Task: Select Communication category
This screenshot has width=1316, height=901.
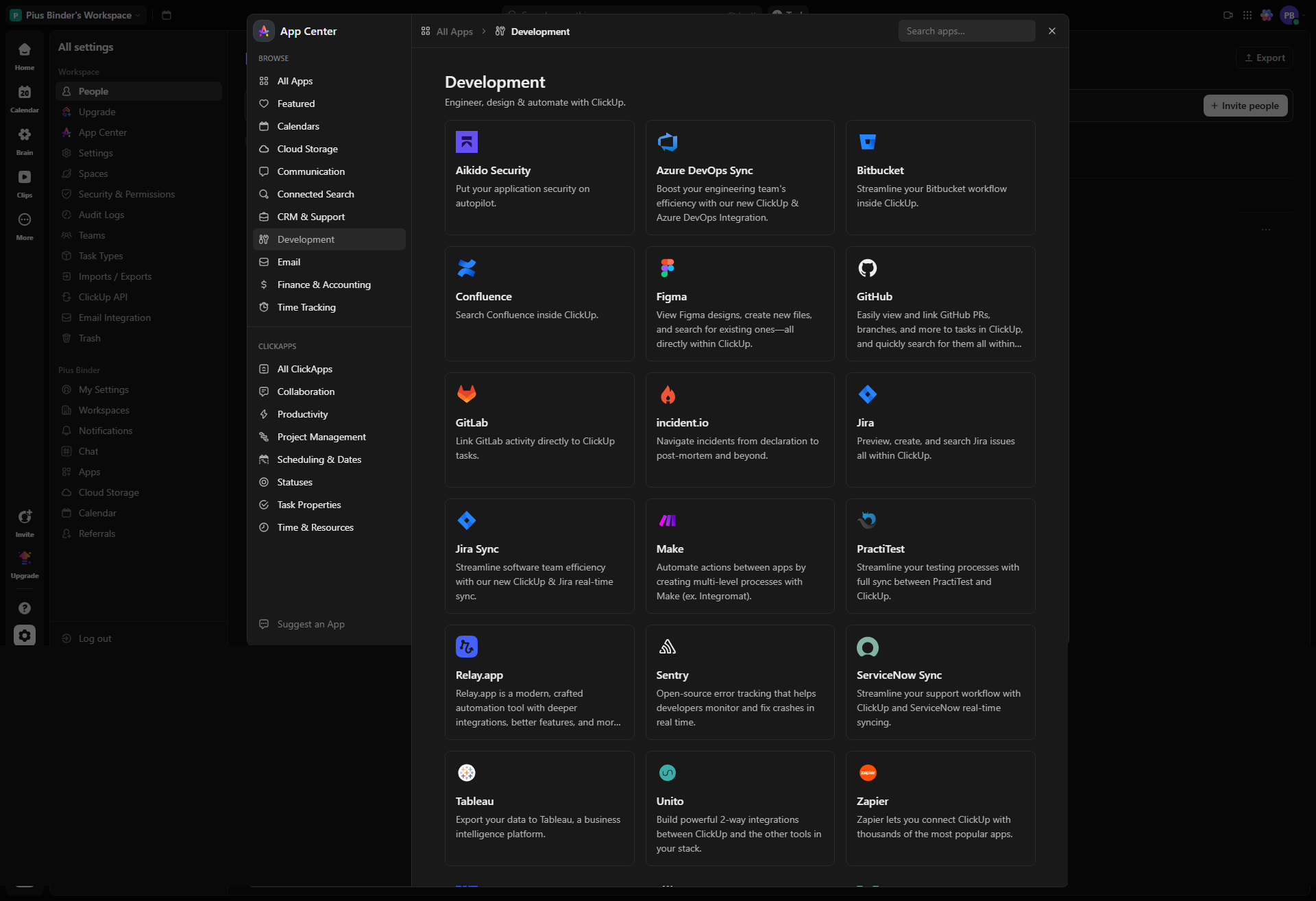Action: 329,171
